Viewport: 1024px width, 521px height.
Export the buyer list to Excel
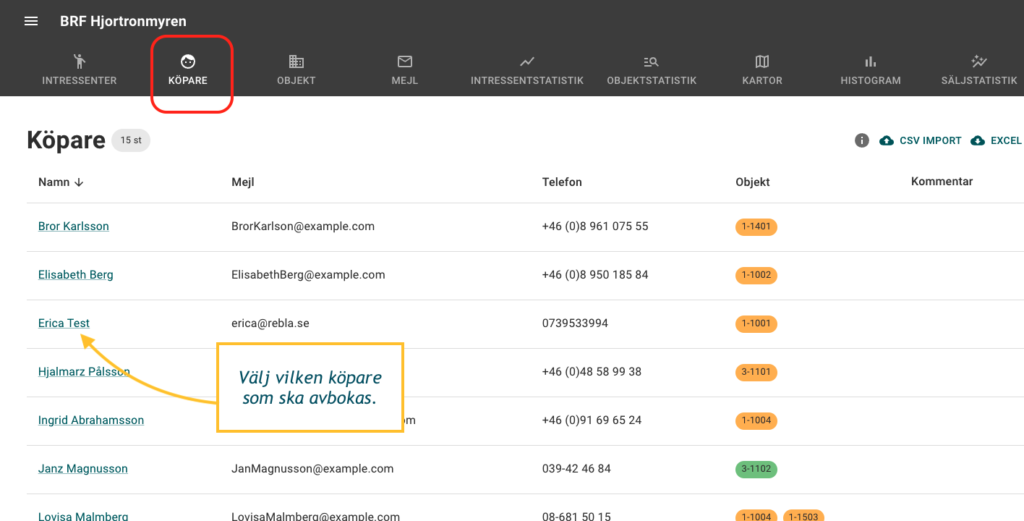tap(996, 141)
